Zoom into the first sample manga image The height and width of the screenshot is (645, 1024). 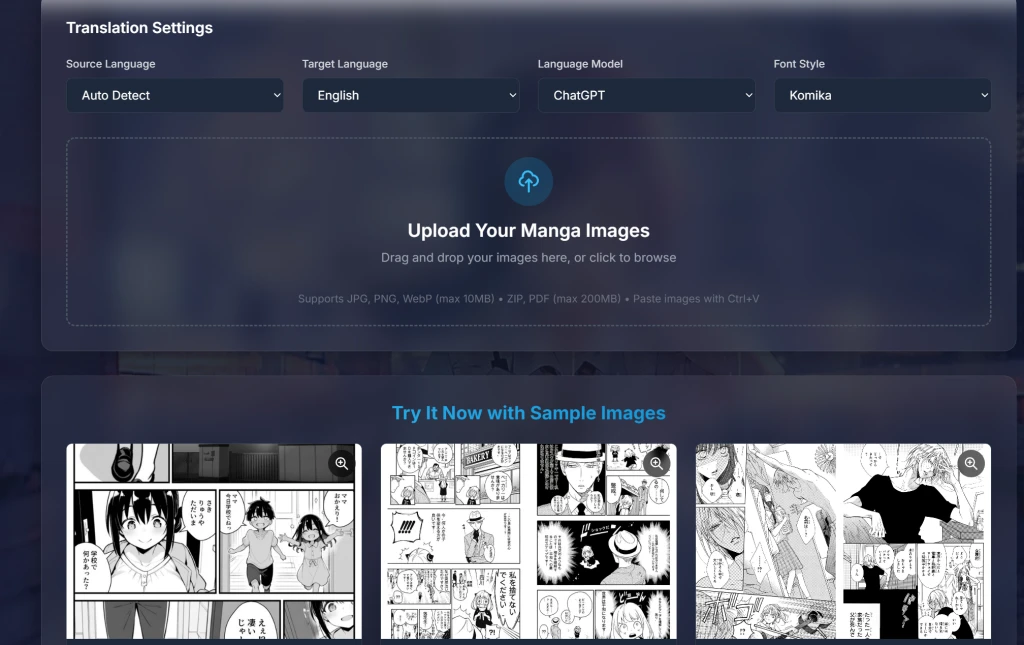(342, 463)
